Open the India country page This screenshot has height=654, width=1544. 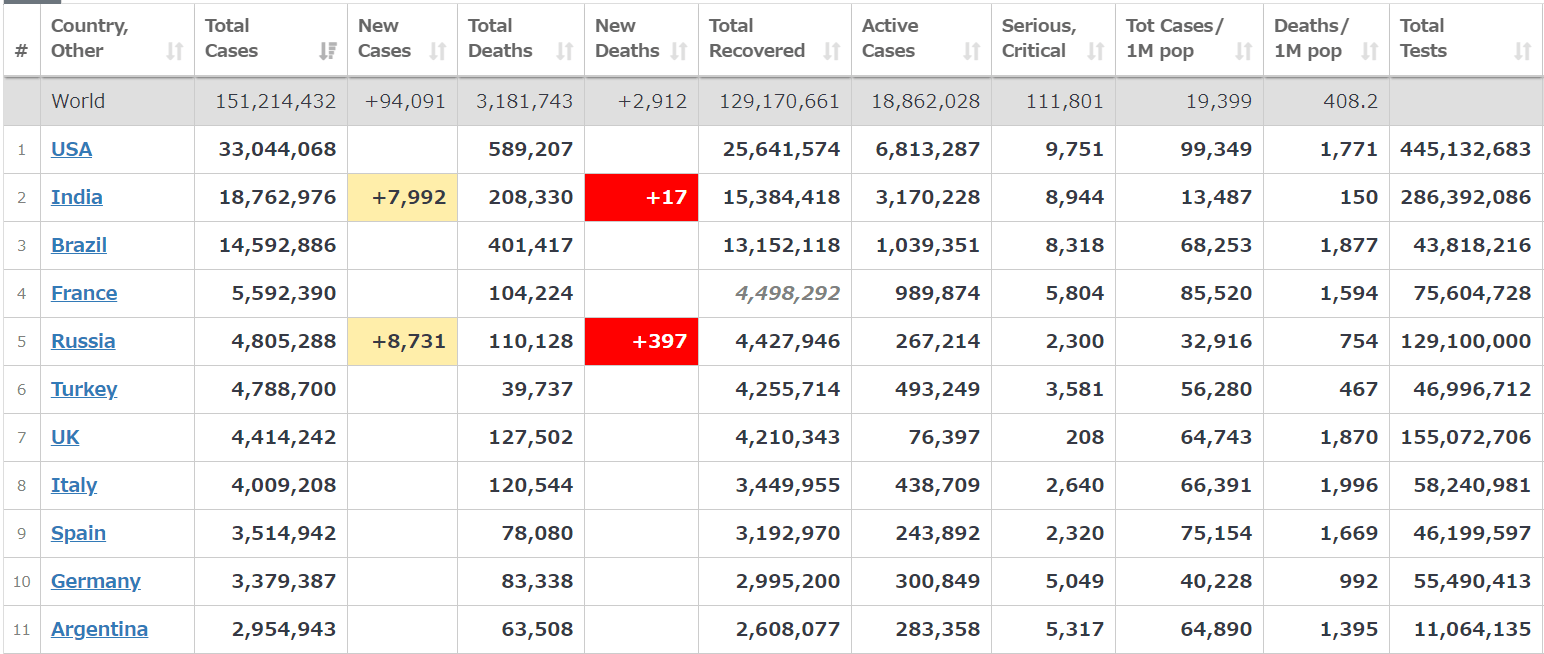tap(76, 197)
